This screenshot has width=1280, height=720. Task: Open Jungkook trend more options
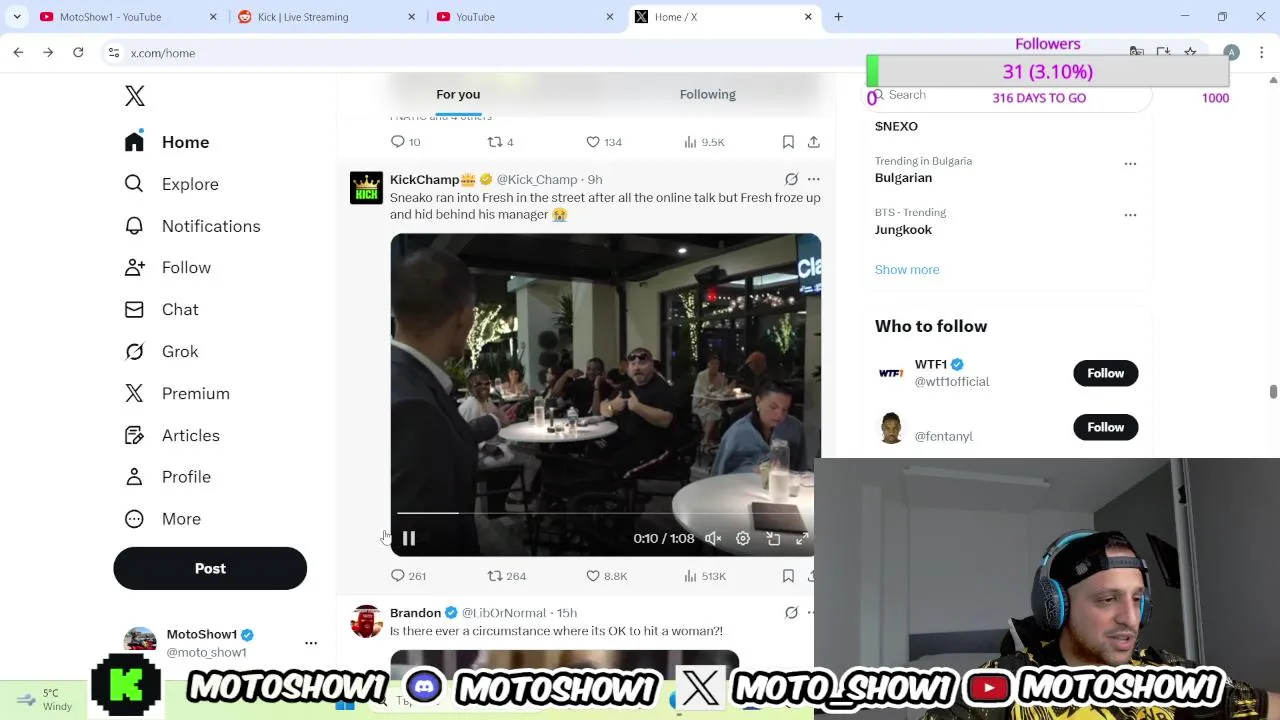[1130, 215]
